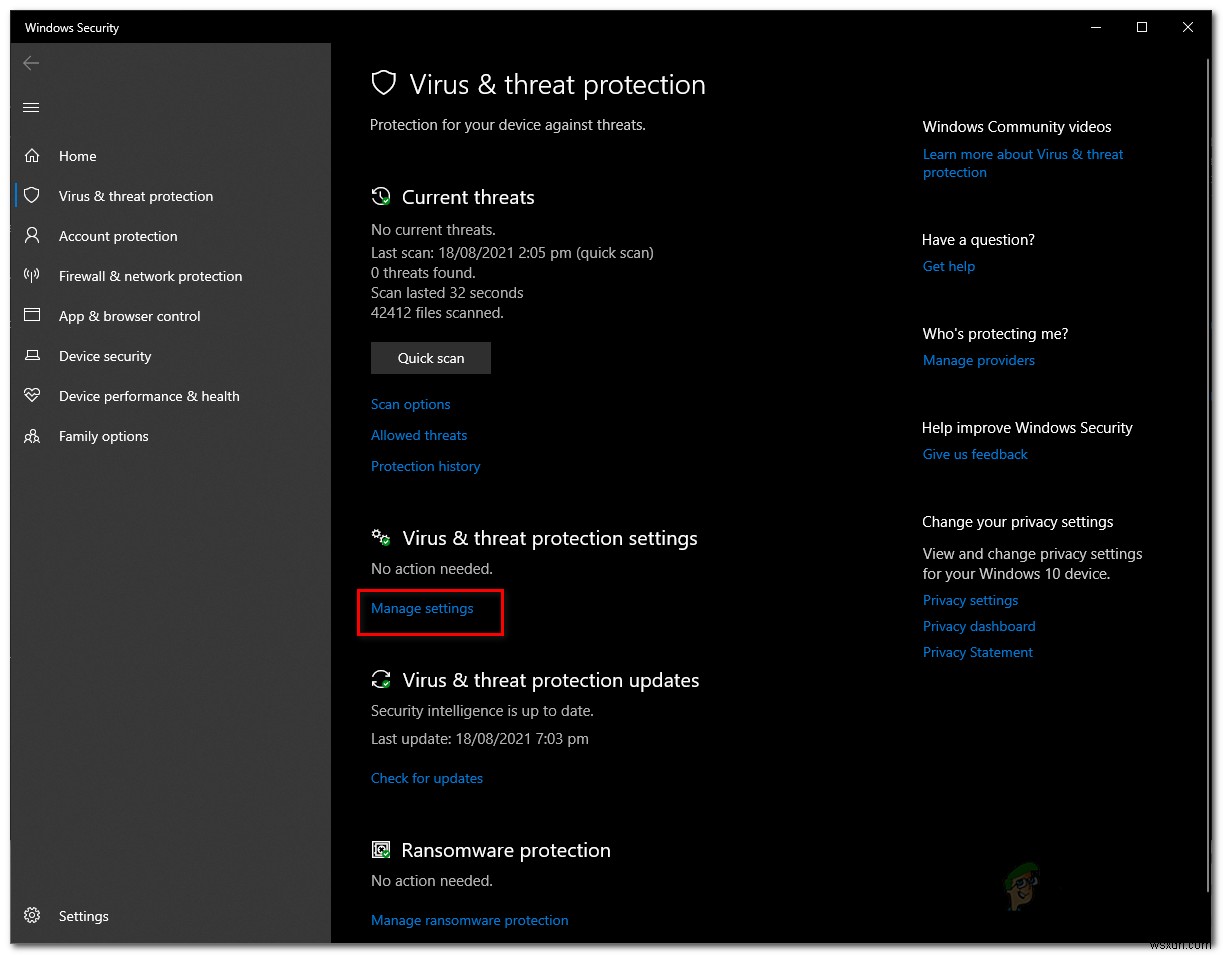Open Family options using its icon
This screenshot has width=1223, height=955.
point(31,436)
